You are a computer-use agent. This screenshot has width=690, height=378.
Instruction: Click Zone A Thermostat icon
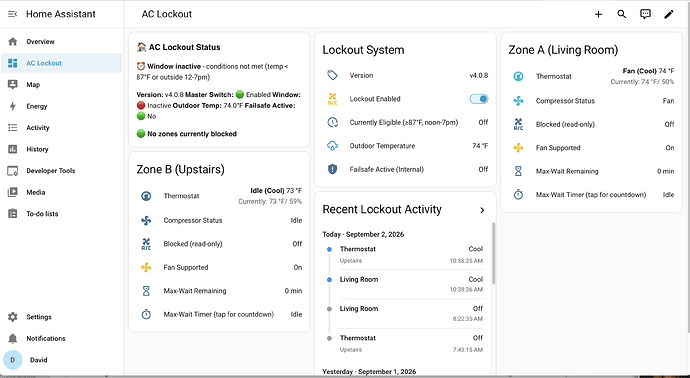click(518, 77)
